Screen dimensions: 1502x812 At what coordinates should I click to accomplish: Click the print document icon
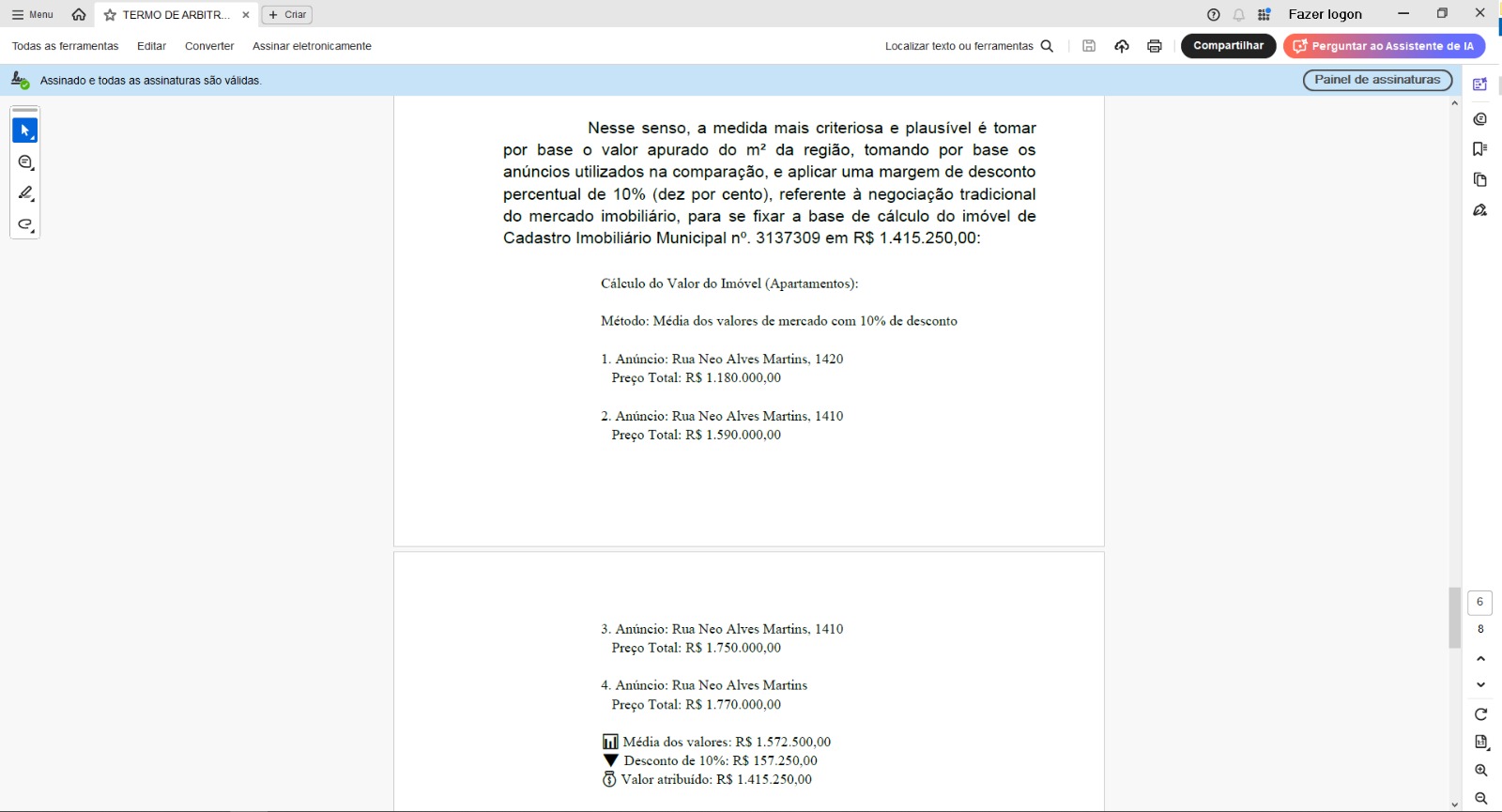click(1155, 46)
